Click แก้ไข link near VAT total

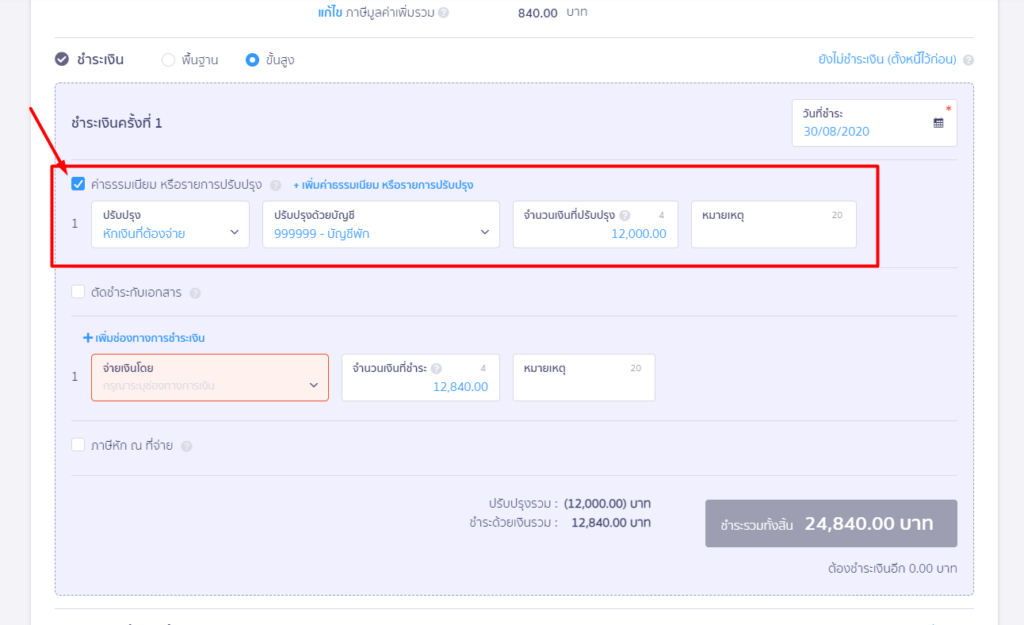[330, 12]
